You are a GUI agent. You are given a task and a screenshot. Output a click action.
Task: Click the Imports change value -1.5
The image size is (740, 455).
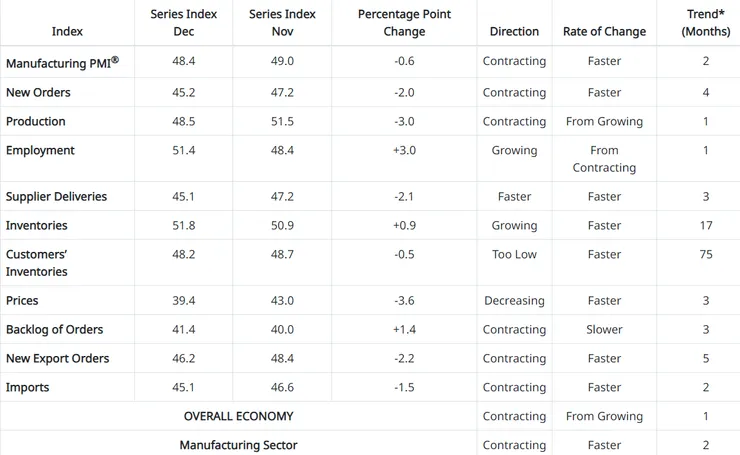[x=404, y=388]
